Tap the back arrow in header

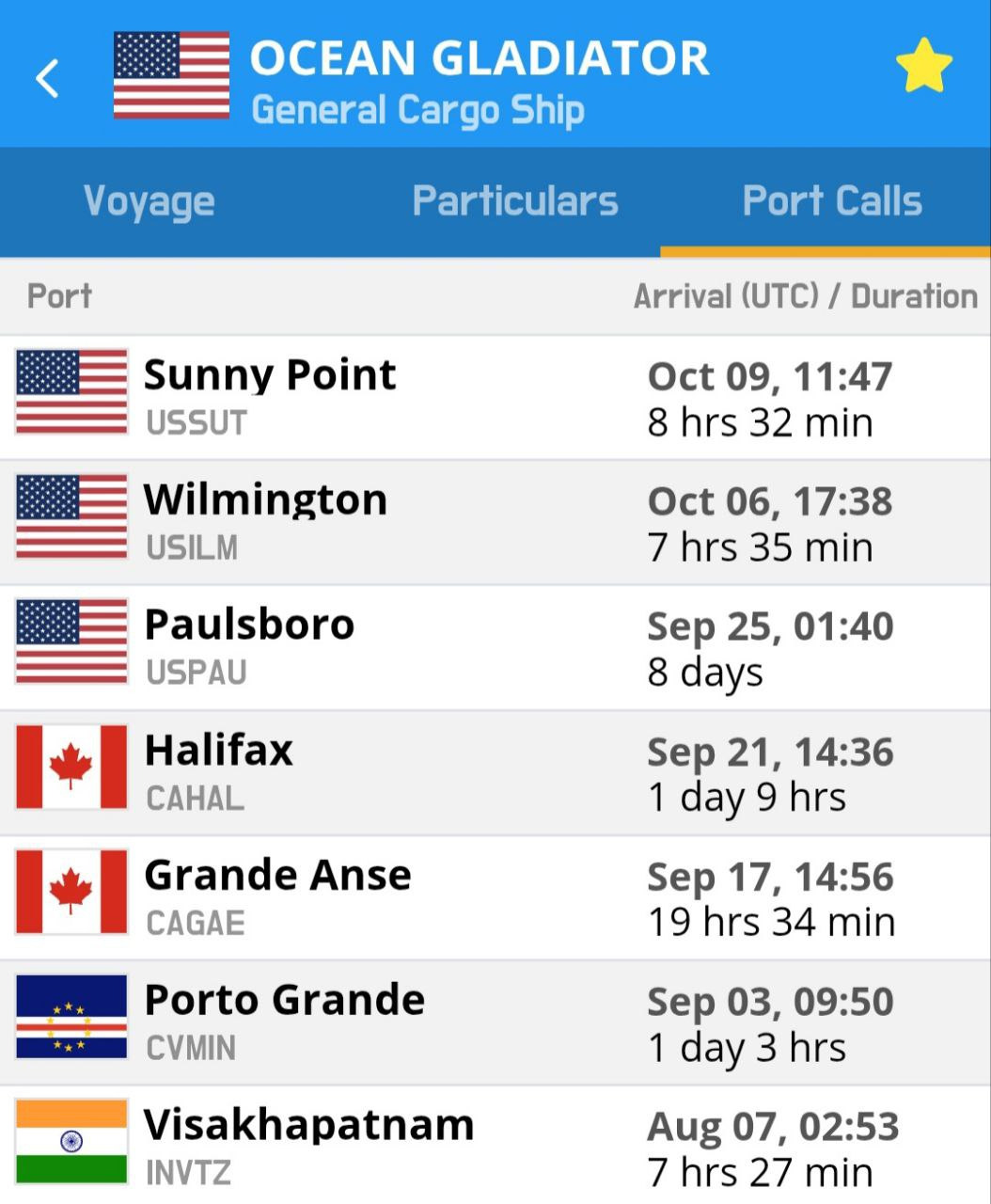tap(47, 78)
